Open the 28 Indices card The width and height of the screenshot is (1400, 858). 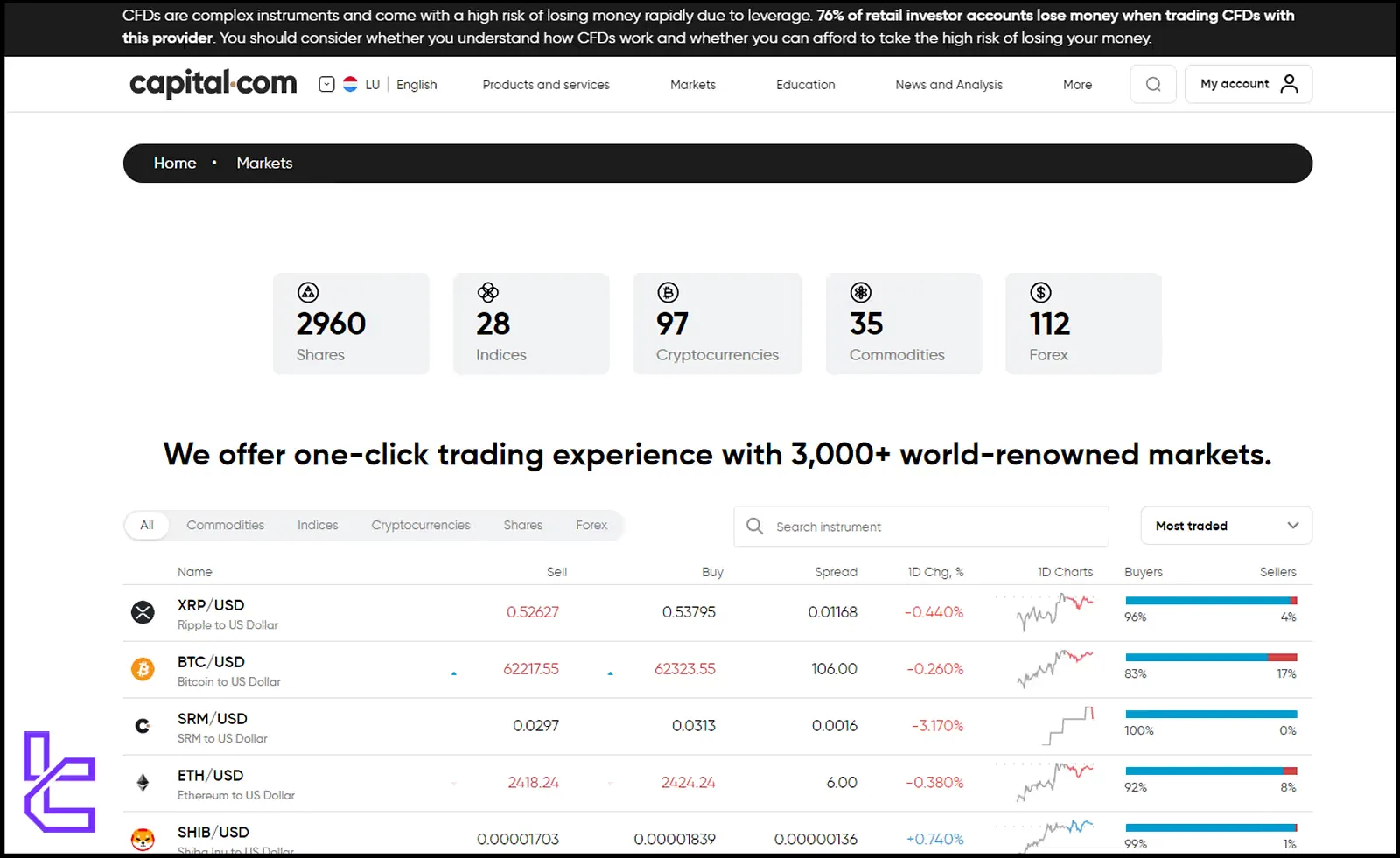click(x=531, y=324)
